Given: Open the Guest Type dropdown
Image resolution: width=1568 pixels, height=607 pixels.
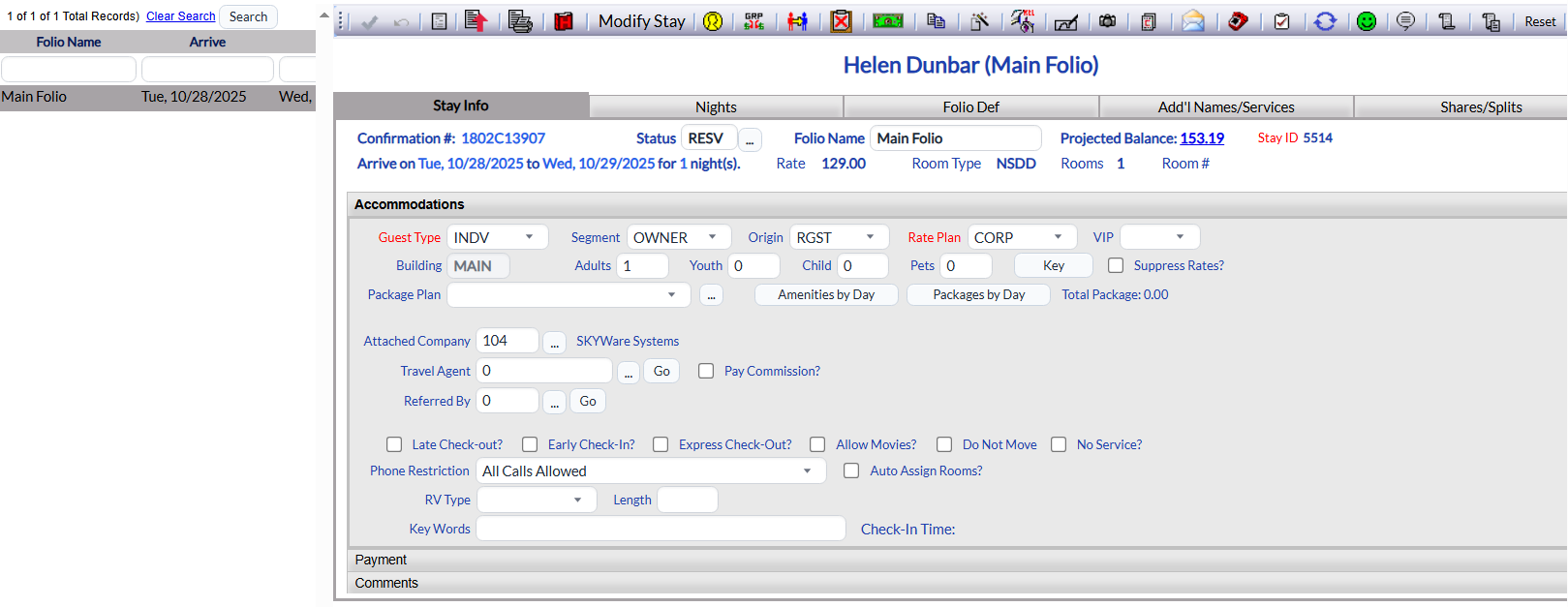Looking at the screenshot, I should [497, 237].
